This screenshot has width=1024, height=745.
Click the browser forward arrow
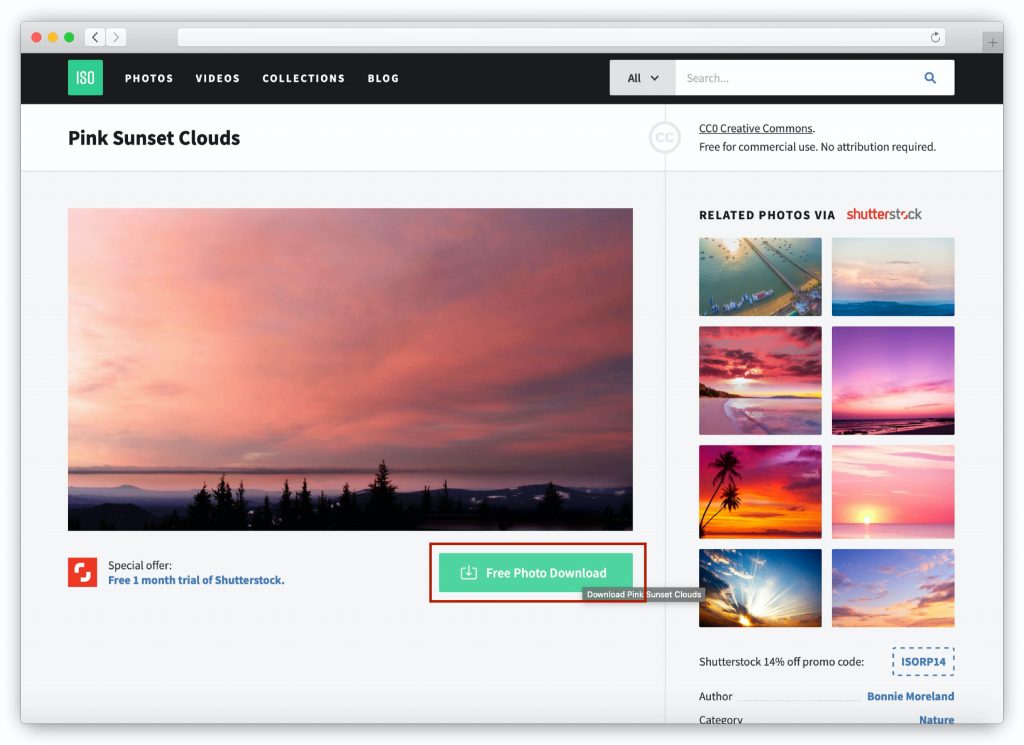116,37
